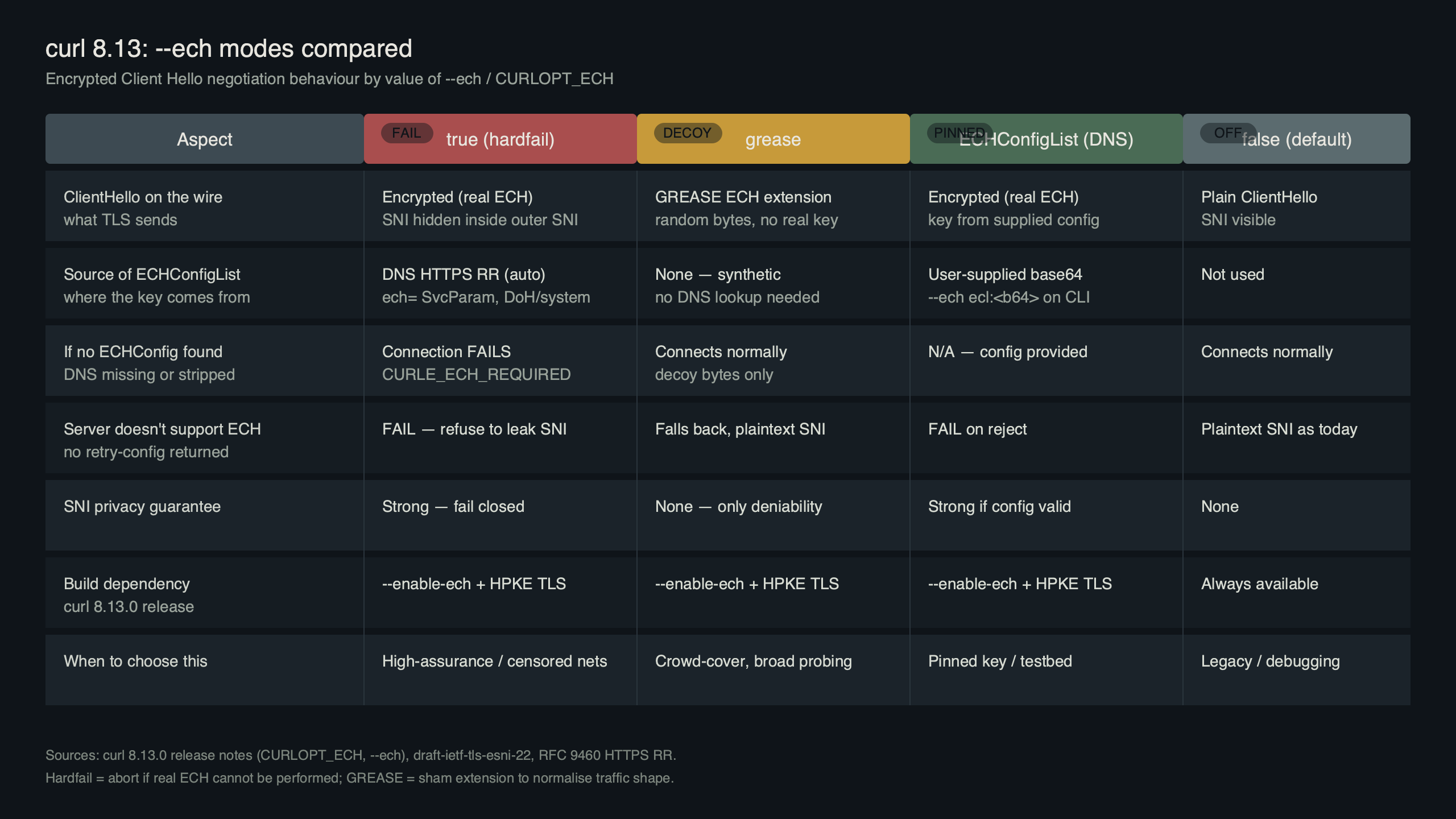Click 'key from supplied config' cell
Viewport: 1456px width, 819px height.
click(1014, 220)
